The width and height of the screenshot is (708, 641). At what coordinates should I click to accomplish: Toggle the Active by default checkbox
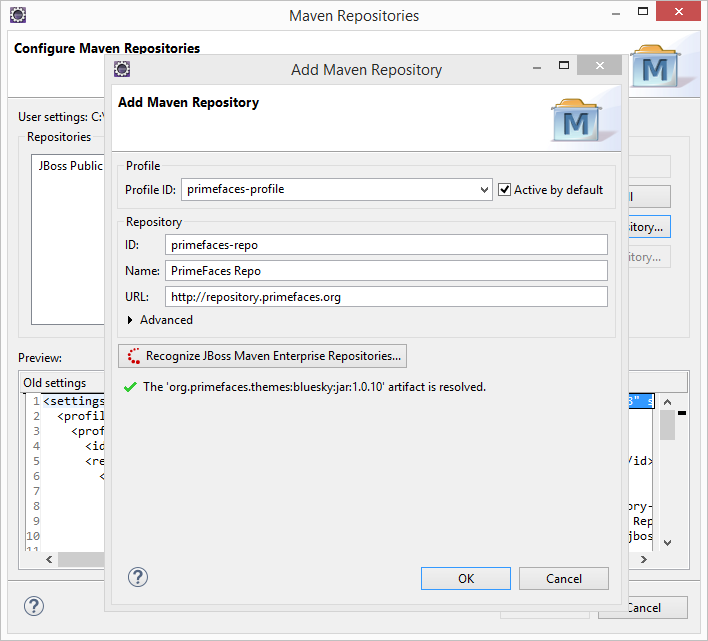(504, 190)
